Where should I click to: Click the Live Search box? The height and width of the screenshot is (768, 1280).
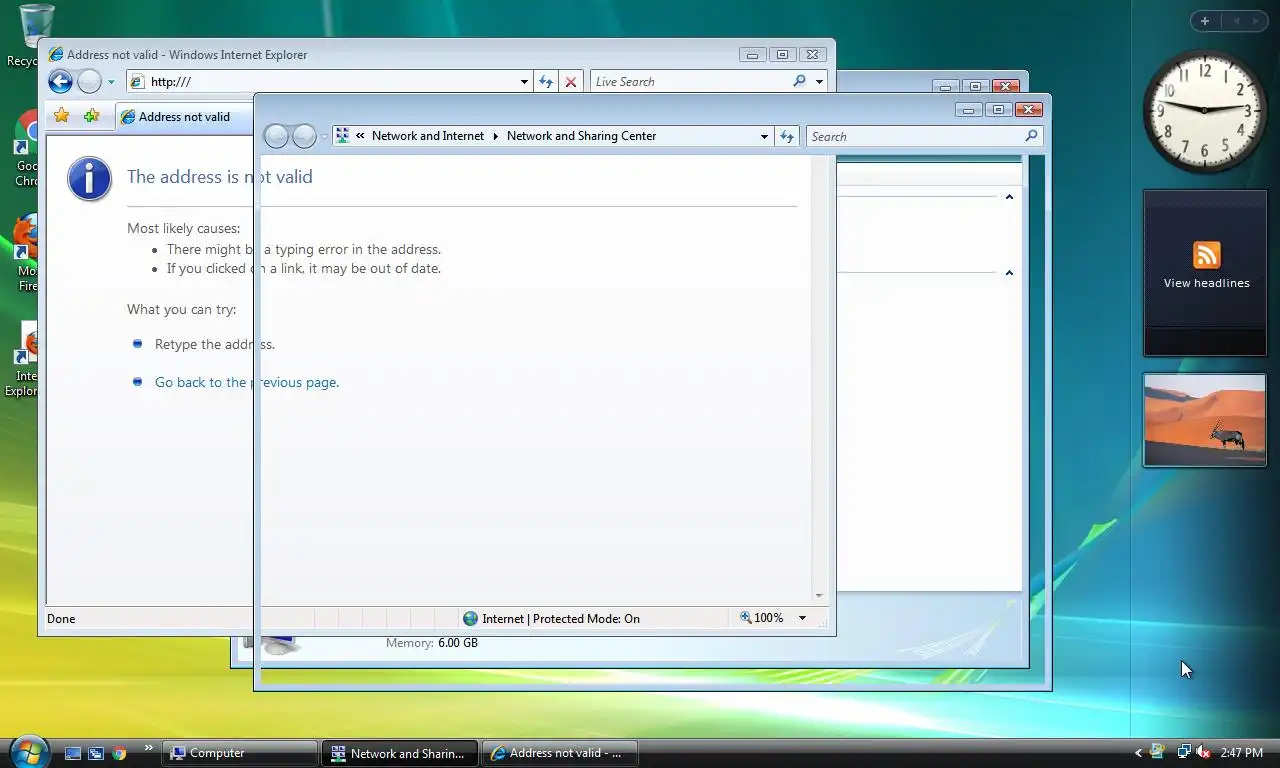pyautogui.click(x=690, y=82)
